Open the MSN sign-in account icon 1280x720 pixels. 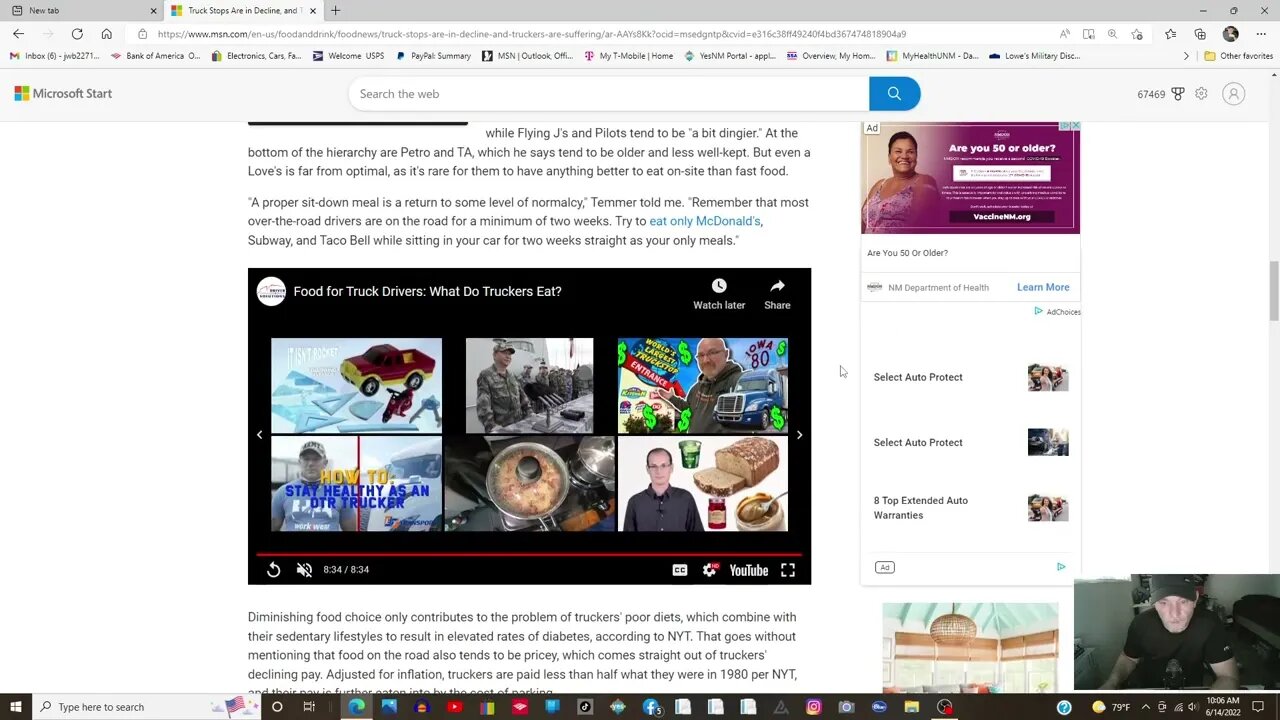[1234, 94]
